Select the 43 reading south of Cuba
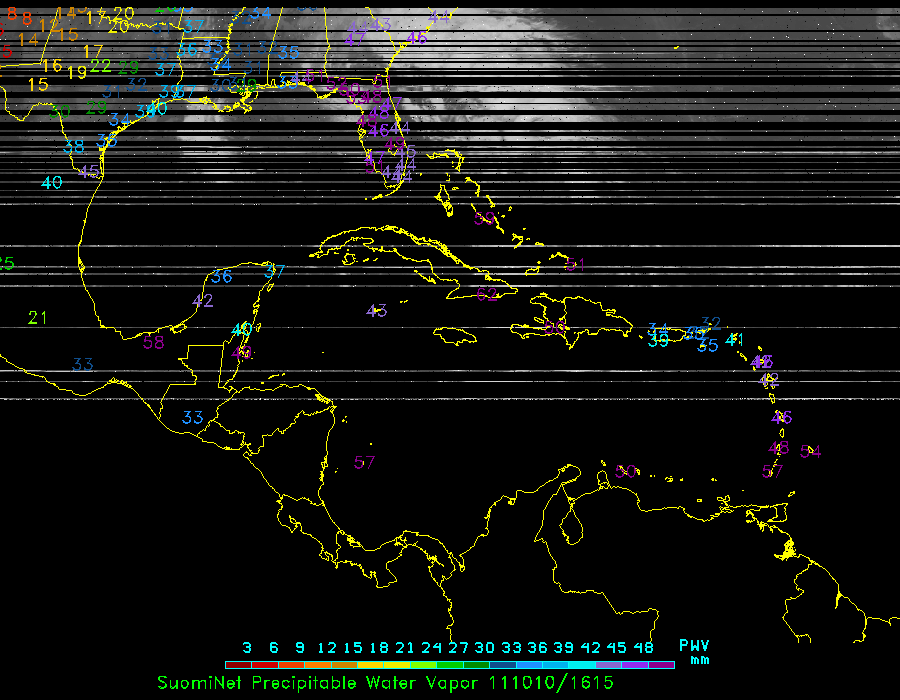The height and width of the screenshot is (700, 900). click(377, 311)
